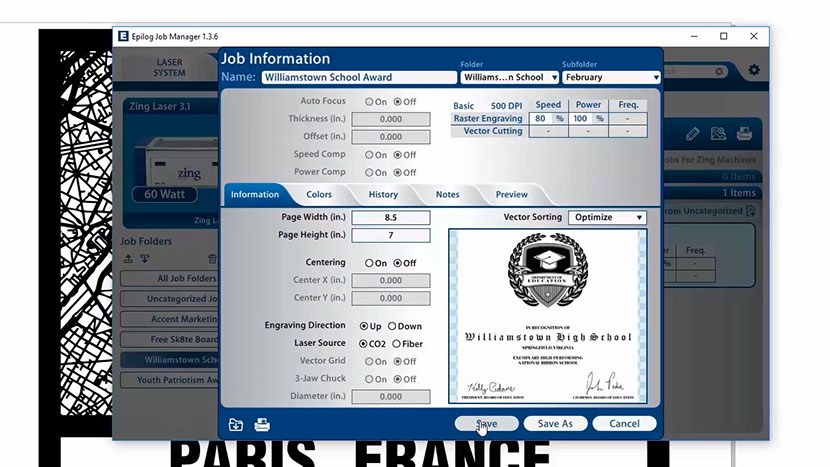Click the job preview icon beside the pencil

click(718, 133)
